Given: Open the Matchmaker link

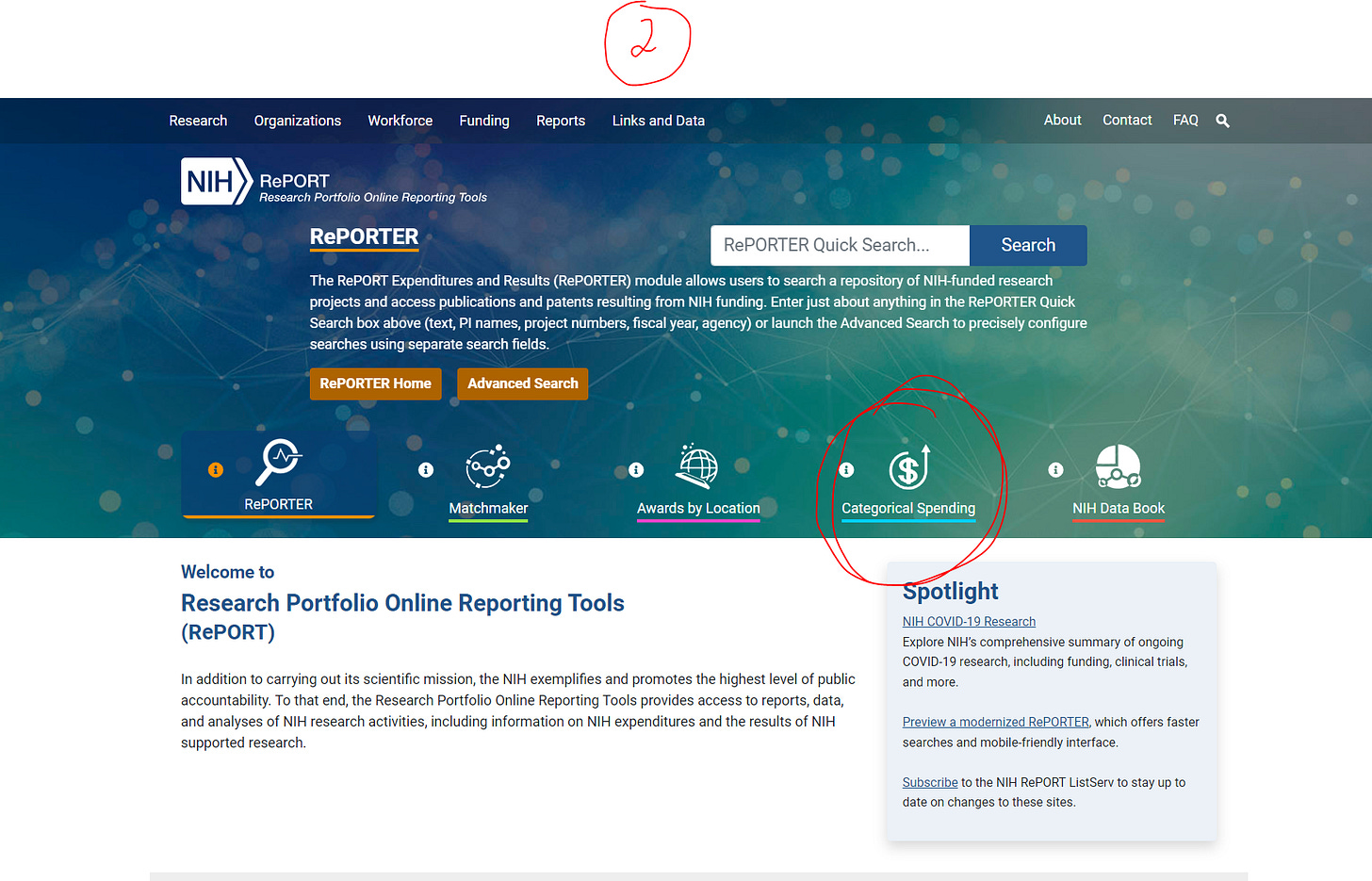Looking at the screenshot, I should pyautogui.click(x=488, y=508).
